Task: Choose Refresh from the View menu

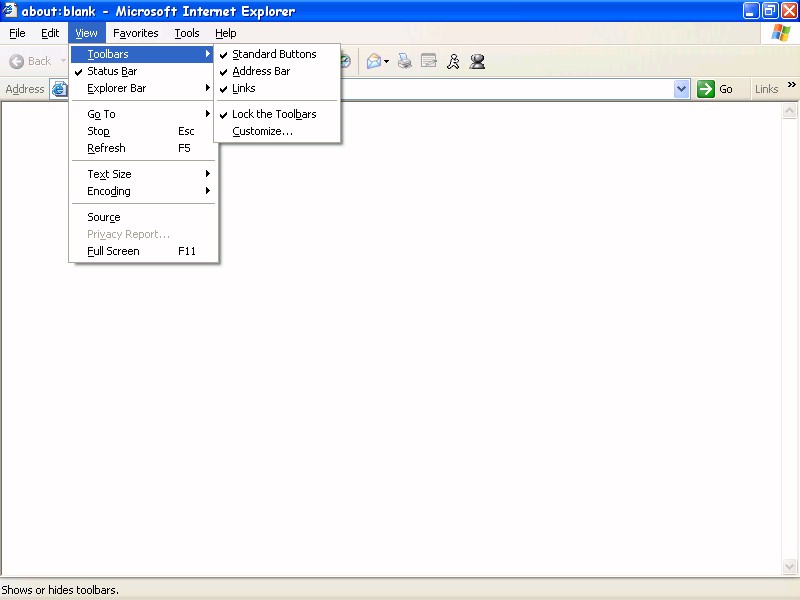Action: point(144,148)
